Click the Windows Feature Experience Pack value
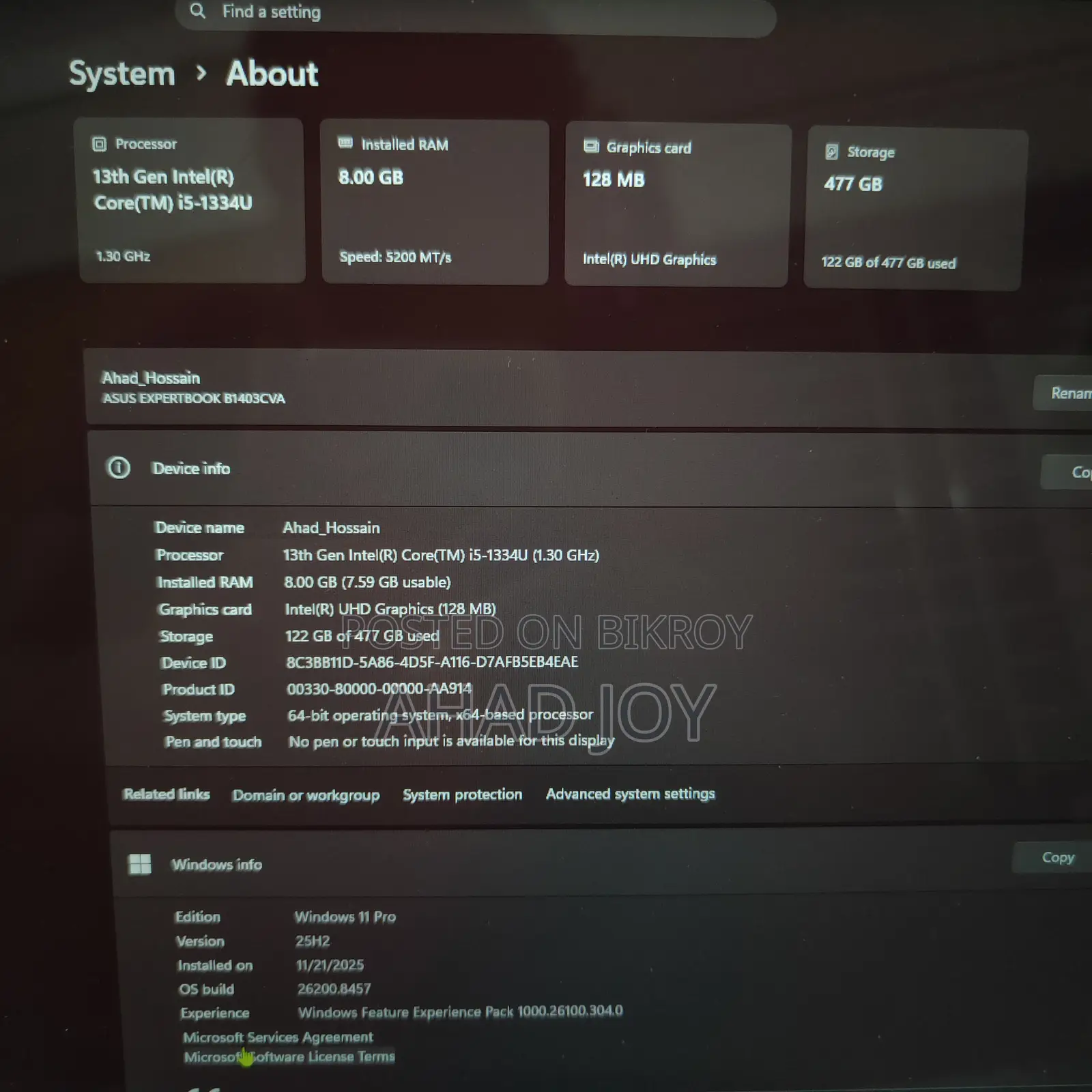Image resolution: width=1092 pixels, height=1092 pixels. (x=460, y=1011)
